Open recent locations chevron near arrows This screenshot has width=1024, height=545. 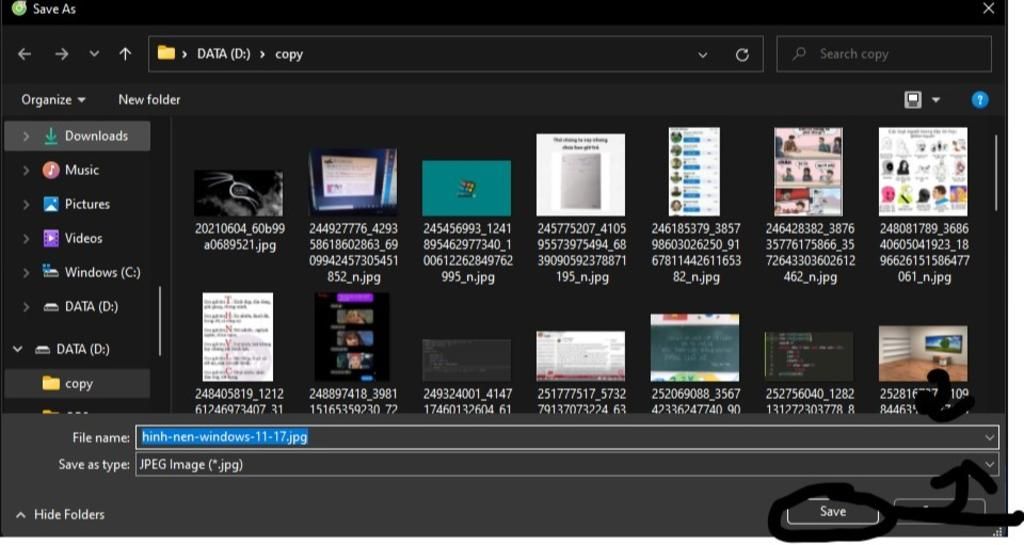(94, 54)
